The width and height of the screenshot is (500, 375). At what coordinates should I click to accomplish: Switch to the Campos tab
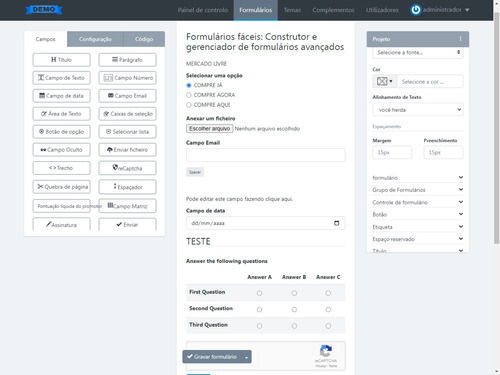(x=46, y=39)
